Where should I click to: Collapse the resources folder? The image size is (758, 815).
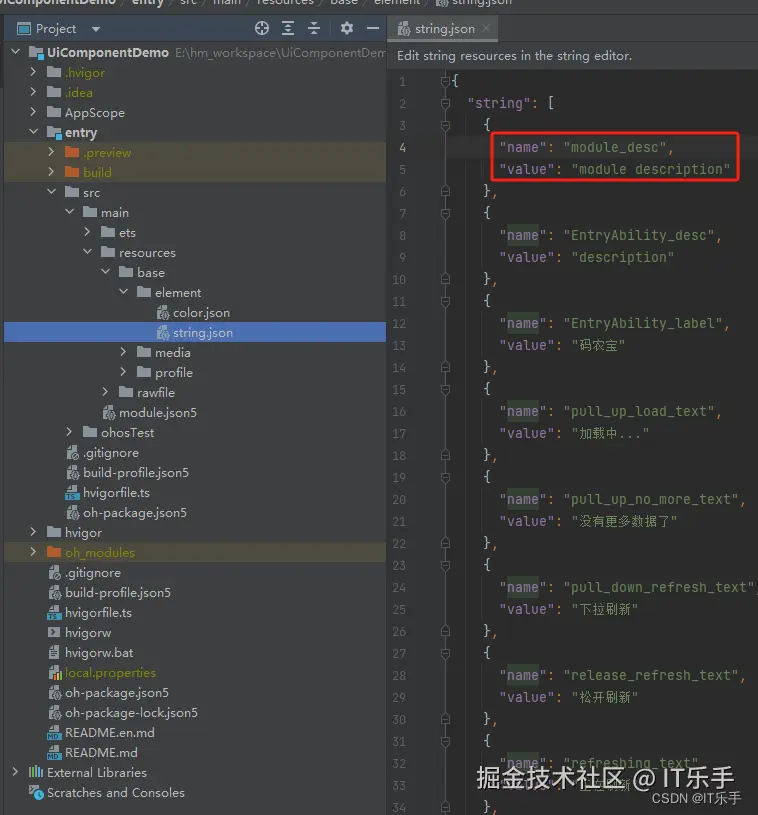point(87,252)
